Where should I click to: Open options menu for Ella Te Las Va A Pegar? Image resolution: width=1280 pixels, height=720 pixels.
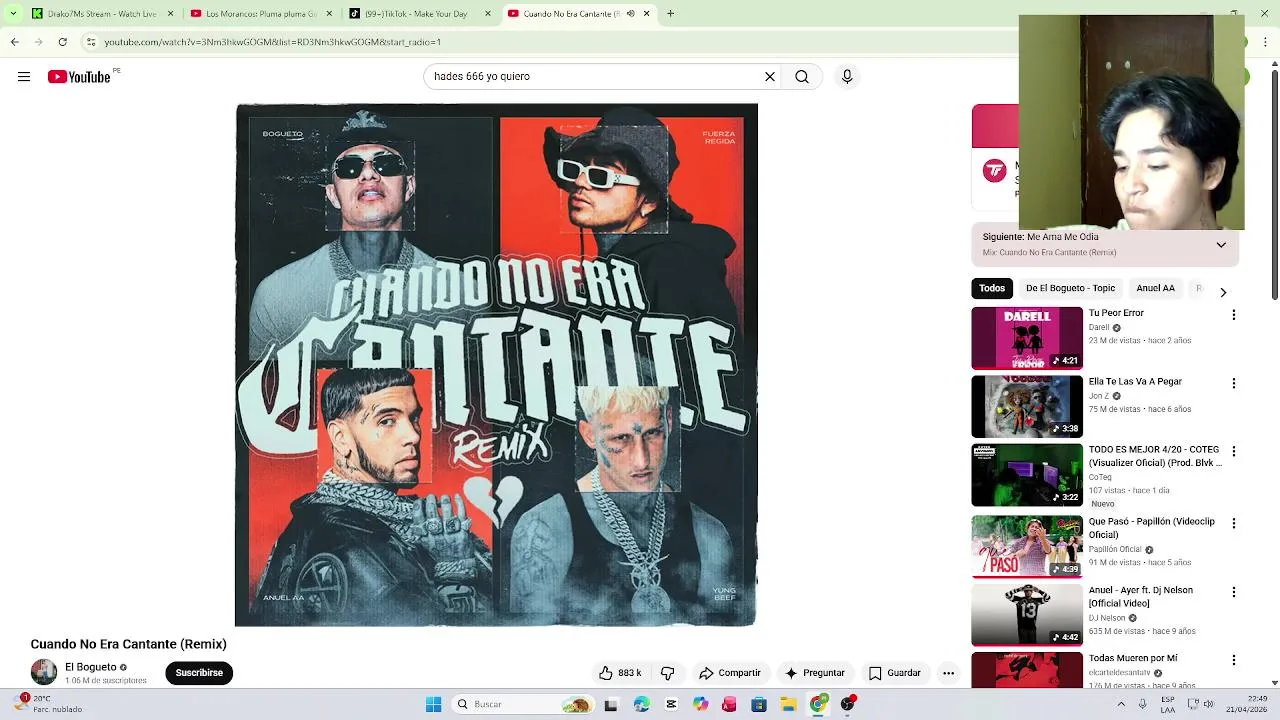click(1234, 383)
